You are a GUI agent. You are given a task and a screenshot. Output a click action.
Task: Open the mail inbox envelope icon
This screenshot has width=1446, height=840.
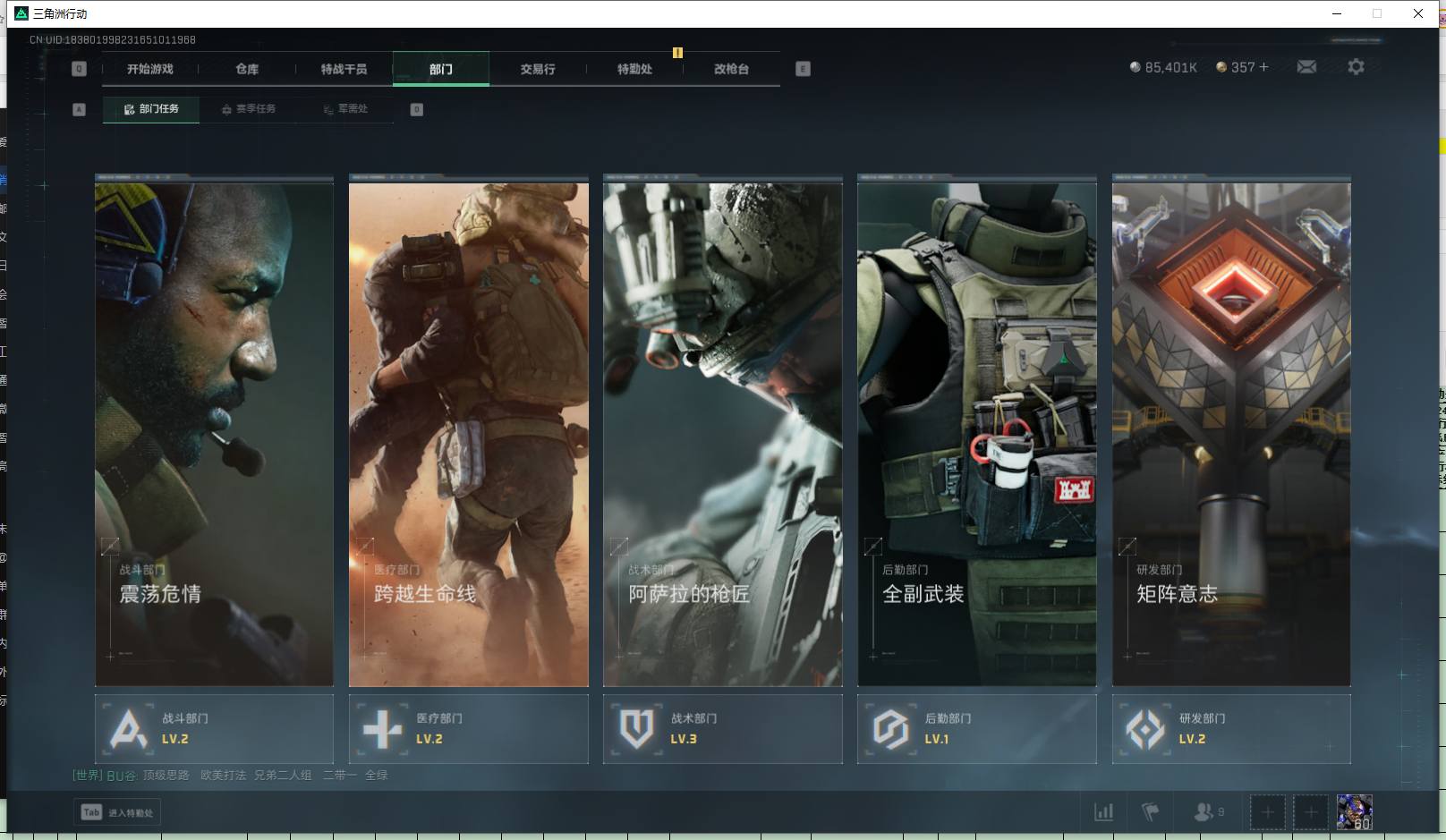point(1306,67)
